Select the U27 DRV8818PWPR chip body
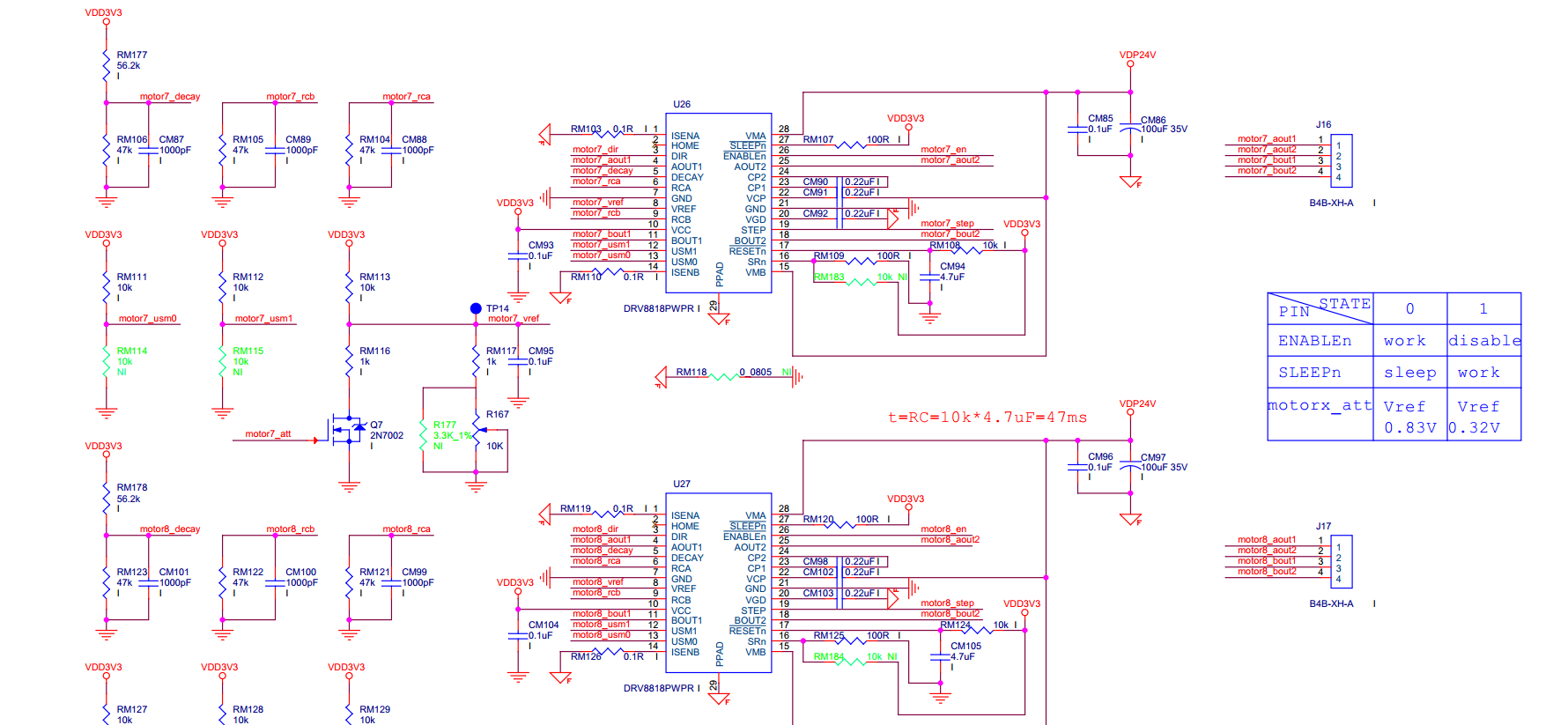Viewport: 1568px width, 725px height. pos(718,582)
